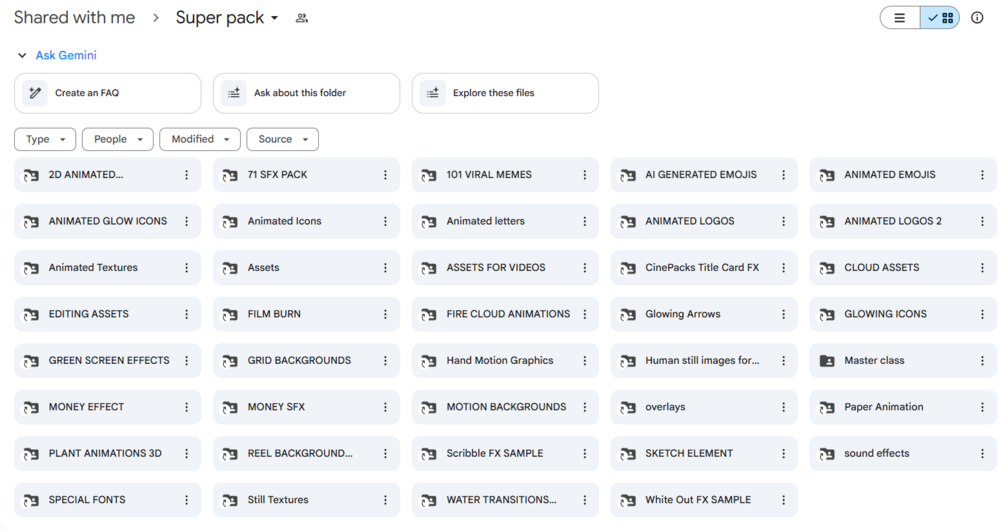Click Create an FAQ button
The height and width of the screenshot is (529, 1005).
pyautogui.click(x=108, y=93)
